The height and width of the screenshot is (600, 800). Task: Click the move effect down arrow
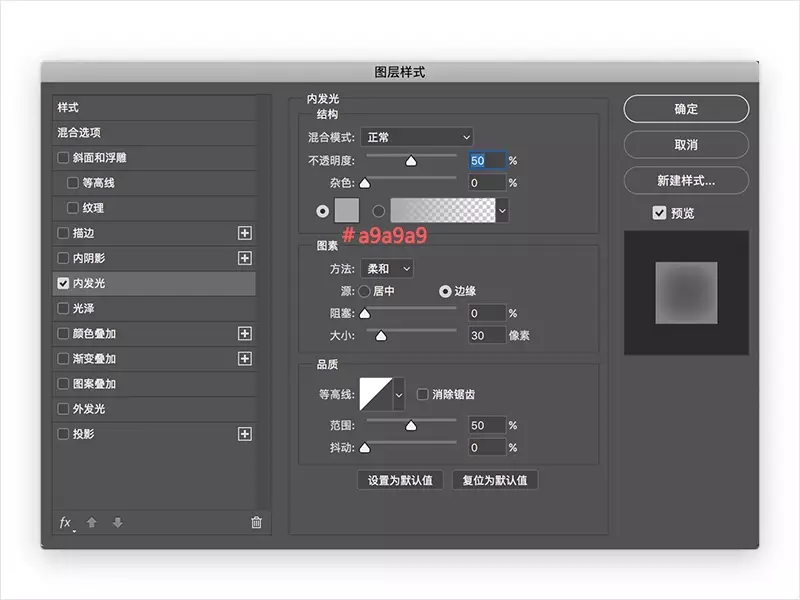click(118, 522)
